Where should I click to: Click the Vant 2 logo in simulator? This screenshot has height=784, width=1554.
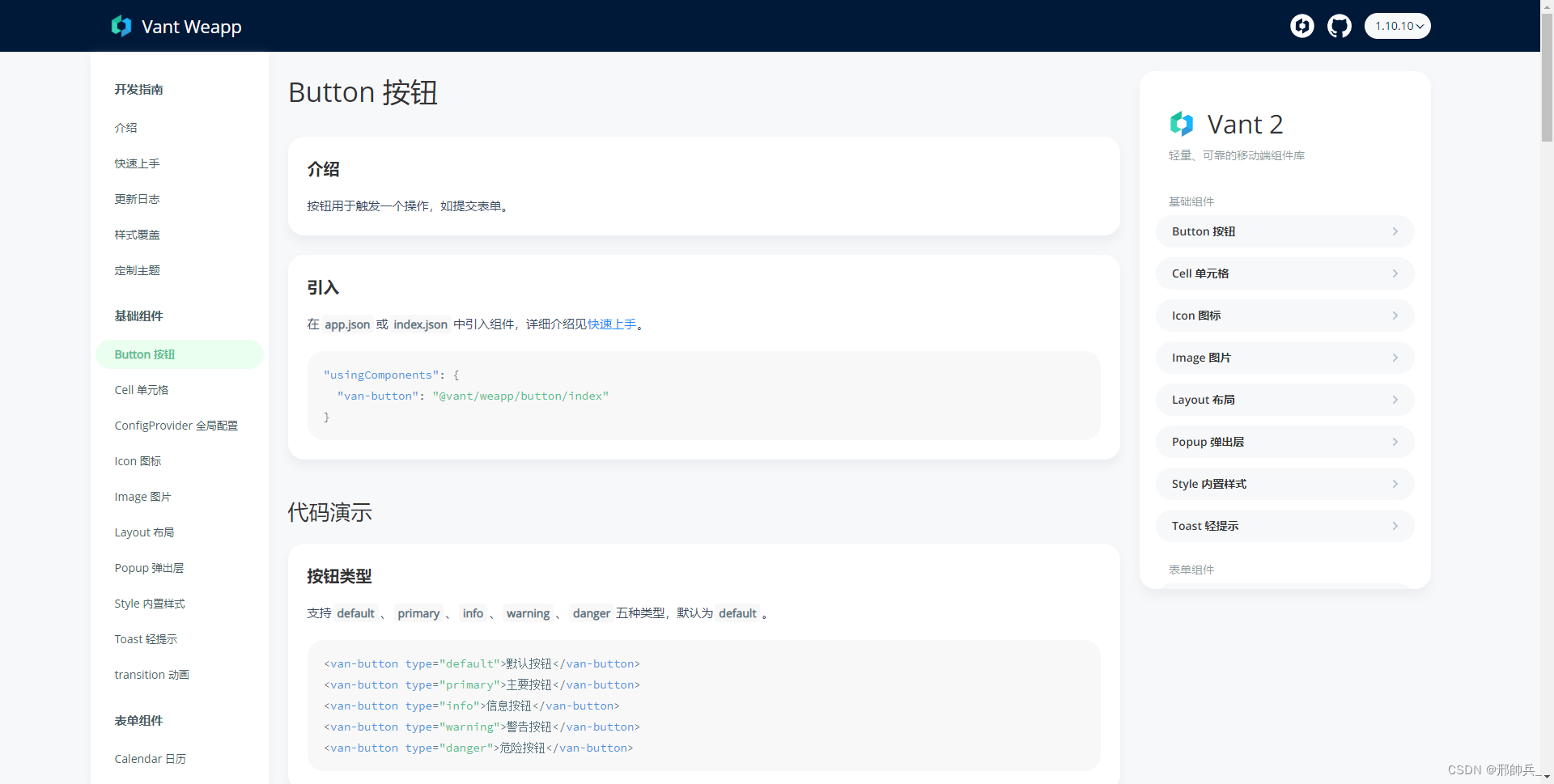[1182, 124]
